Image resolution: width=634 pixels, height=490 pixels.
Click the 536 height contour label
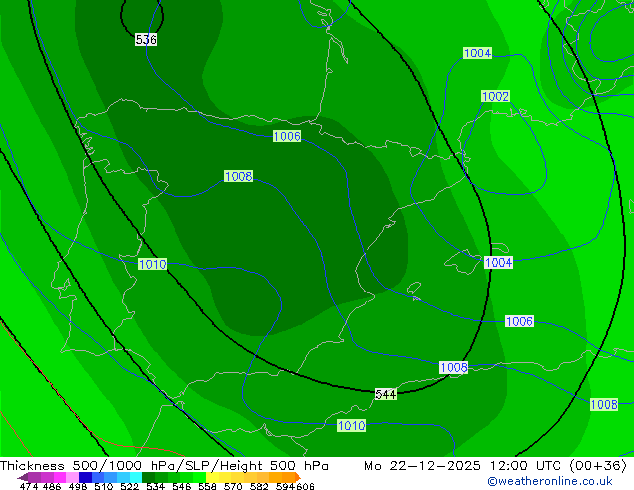click(146, 40)
